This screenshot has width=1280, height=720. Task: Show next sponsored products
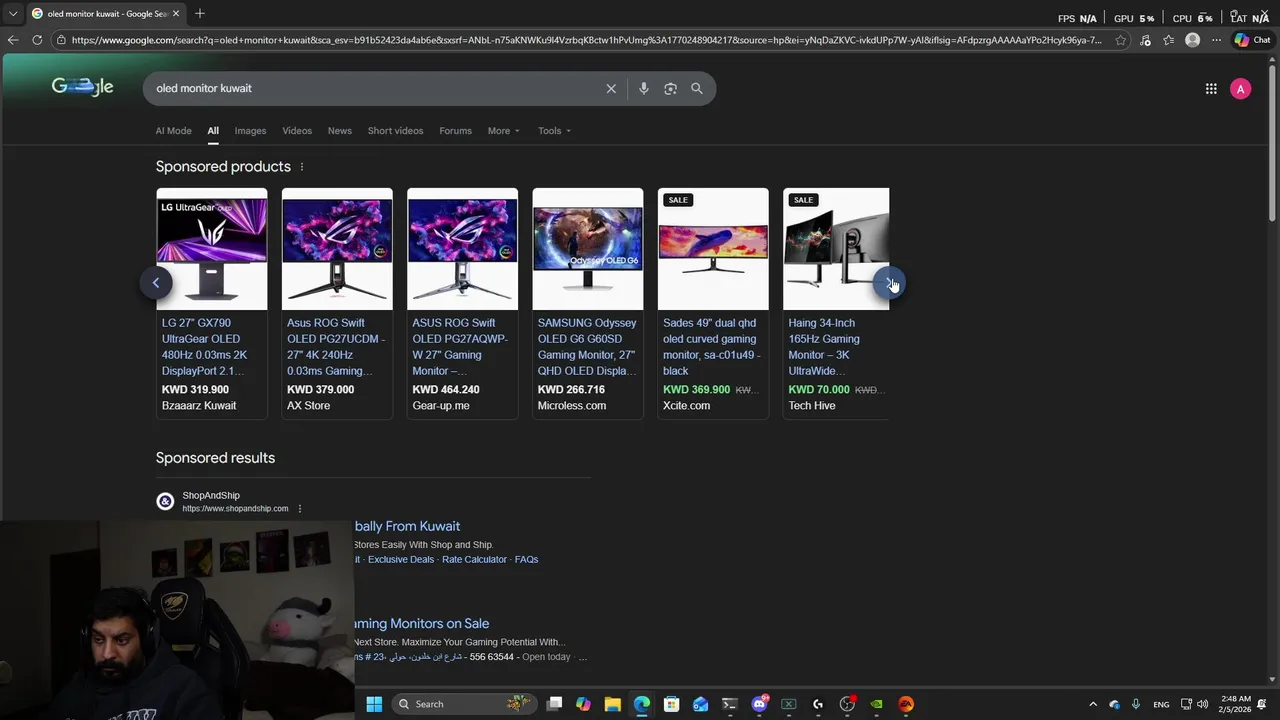[x=889, y=283]
